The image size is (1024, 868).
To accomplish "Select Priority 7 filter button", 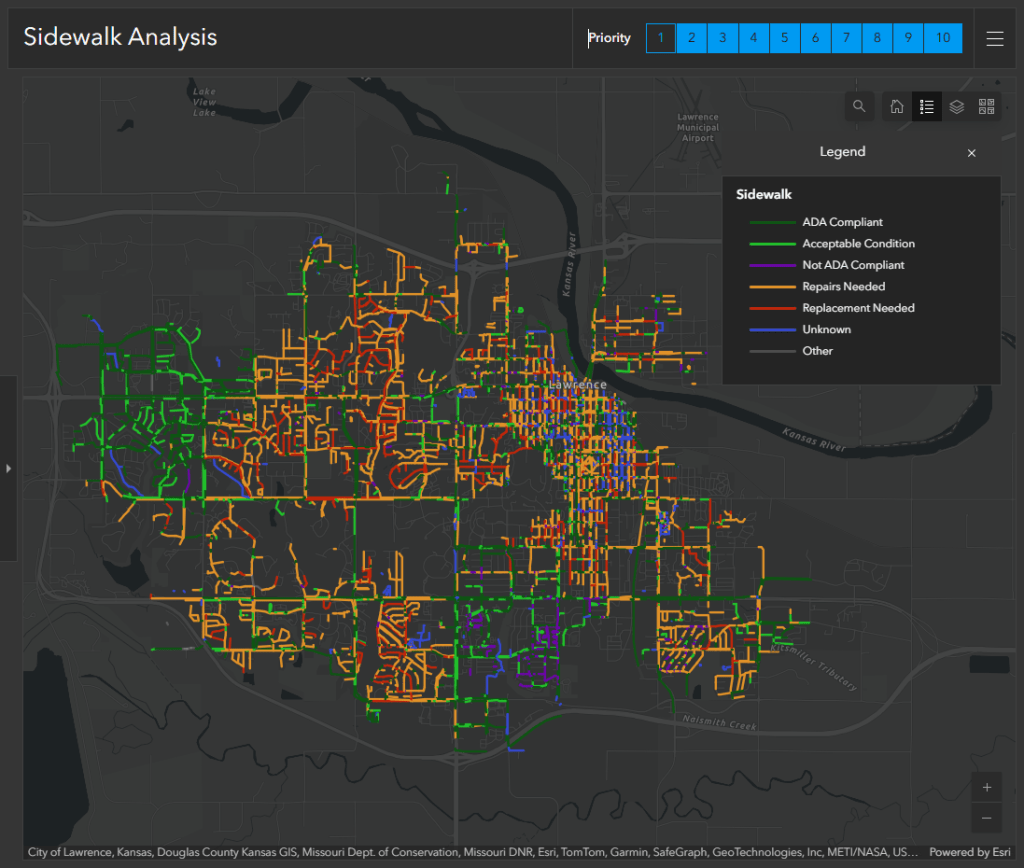I will click(846, 39).
